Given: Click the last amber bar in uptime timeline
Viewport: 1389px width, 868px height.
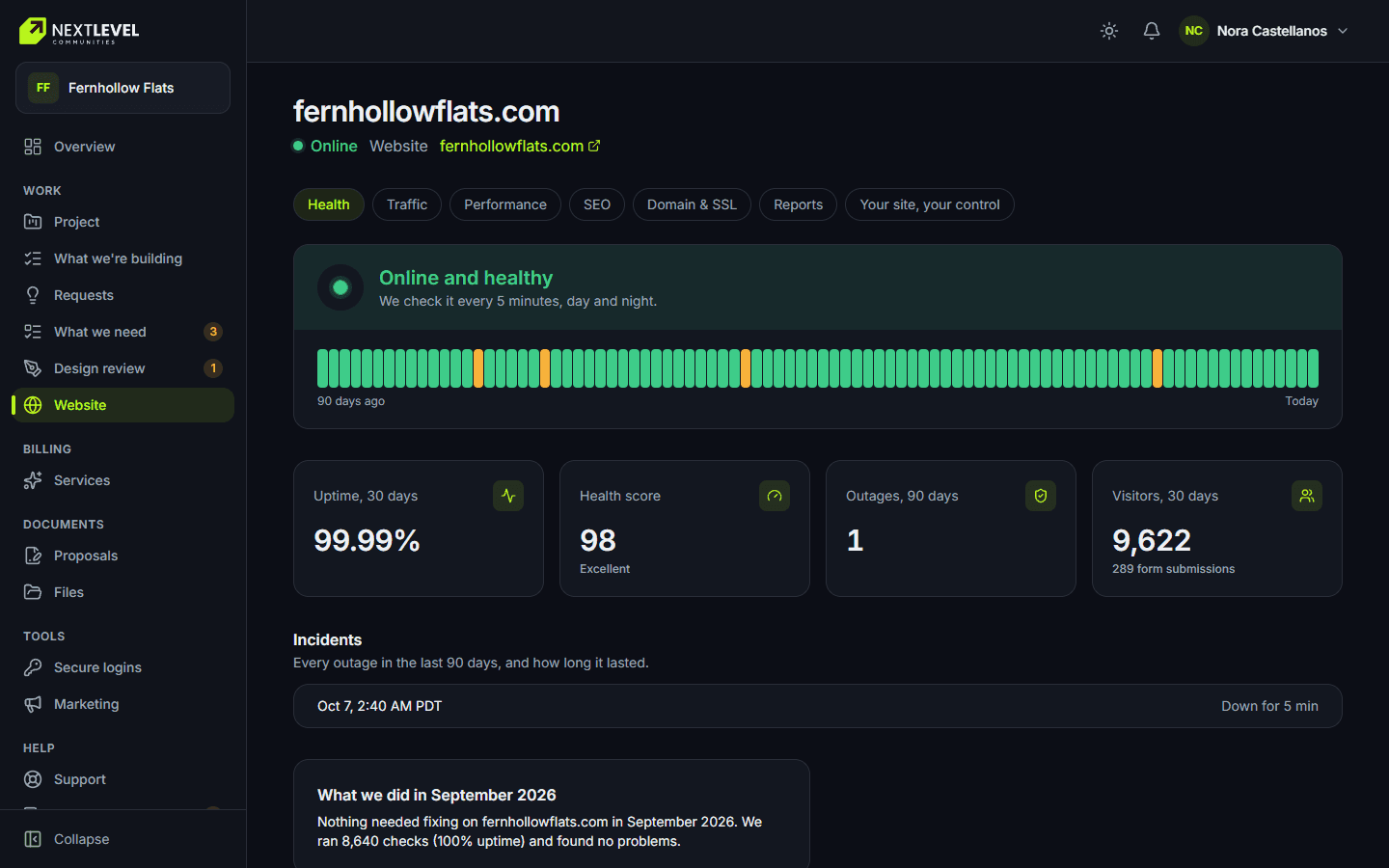Looking at the screenshot, I should click(x=1157, y=368).
